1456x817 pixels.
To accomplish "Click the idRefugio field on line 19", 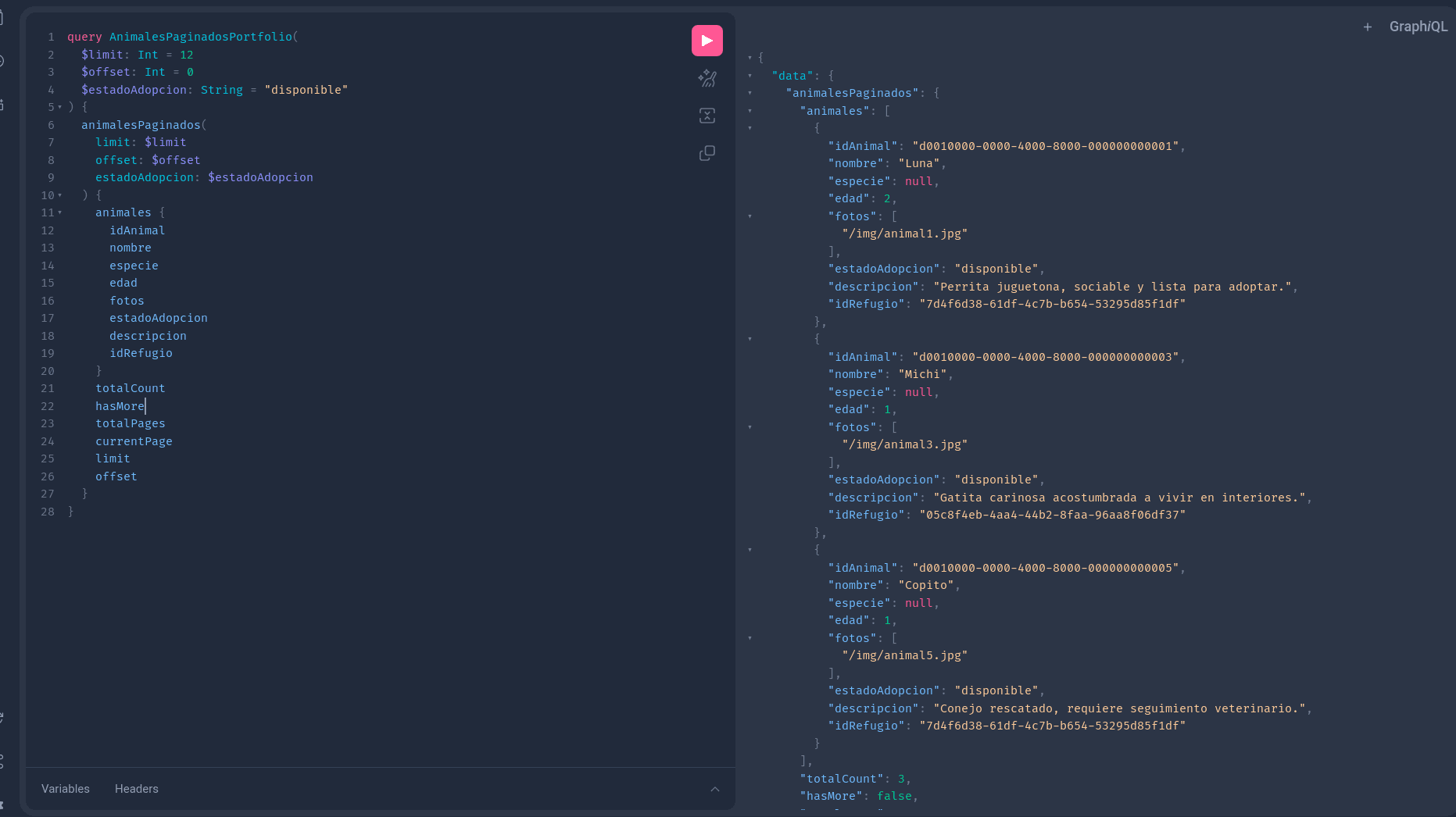I will (141, 353).
